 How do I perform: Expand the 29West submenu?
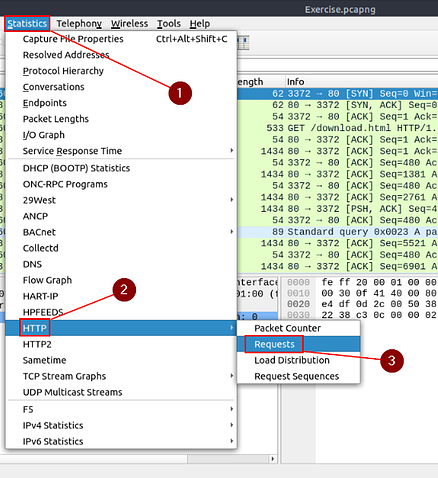pyautogui.click(x=121, y=200)
